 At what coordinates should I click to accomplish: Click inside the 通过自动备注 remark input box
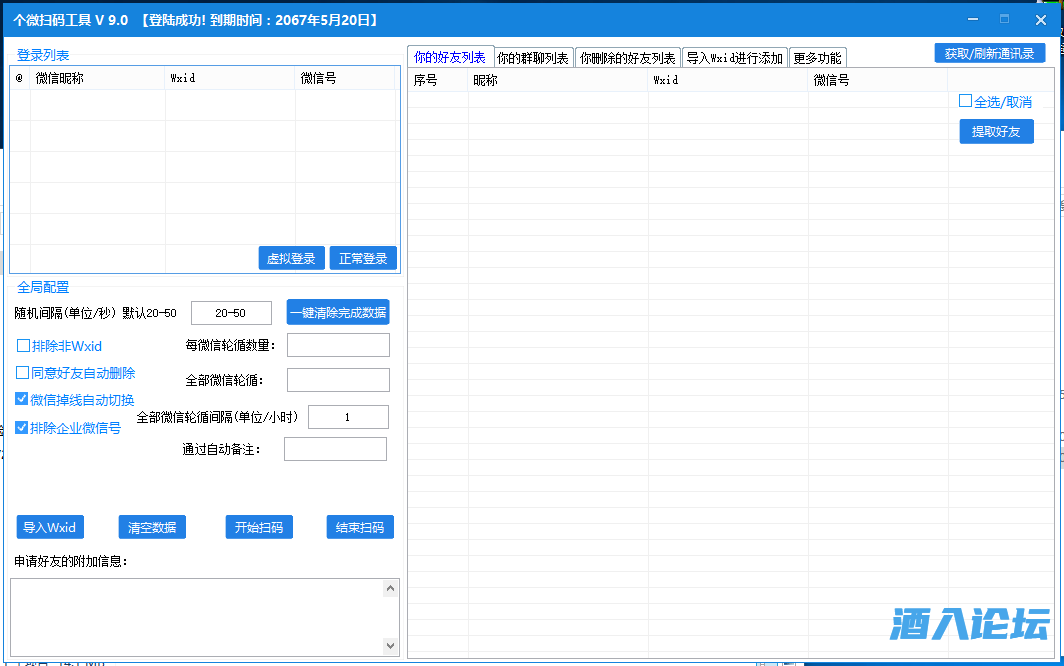tap(335, 448)
